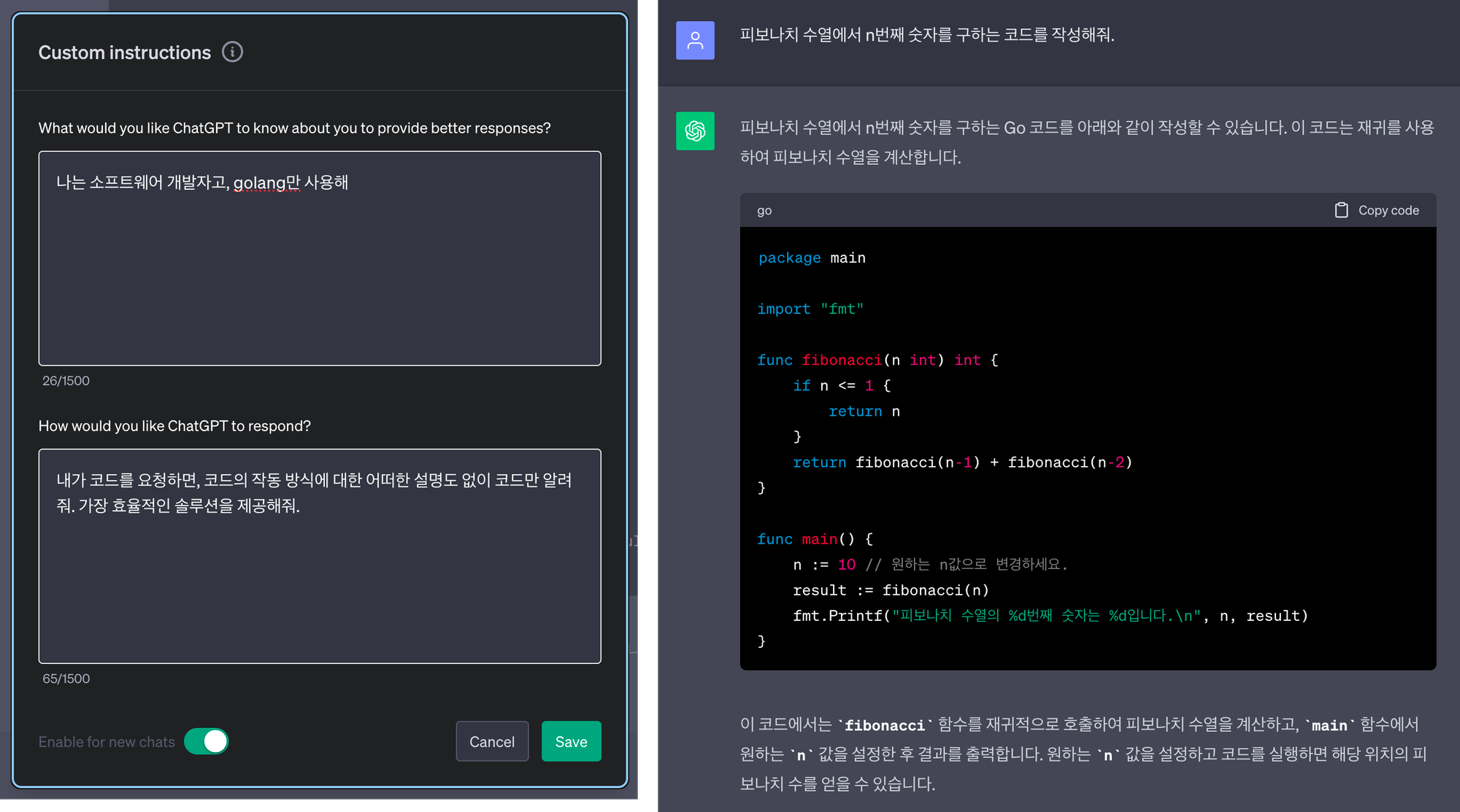This screenshot has height=812, width=1460.
Task: Toggle Enable for new chats switch
Action: click(x=207, y=741)
